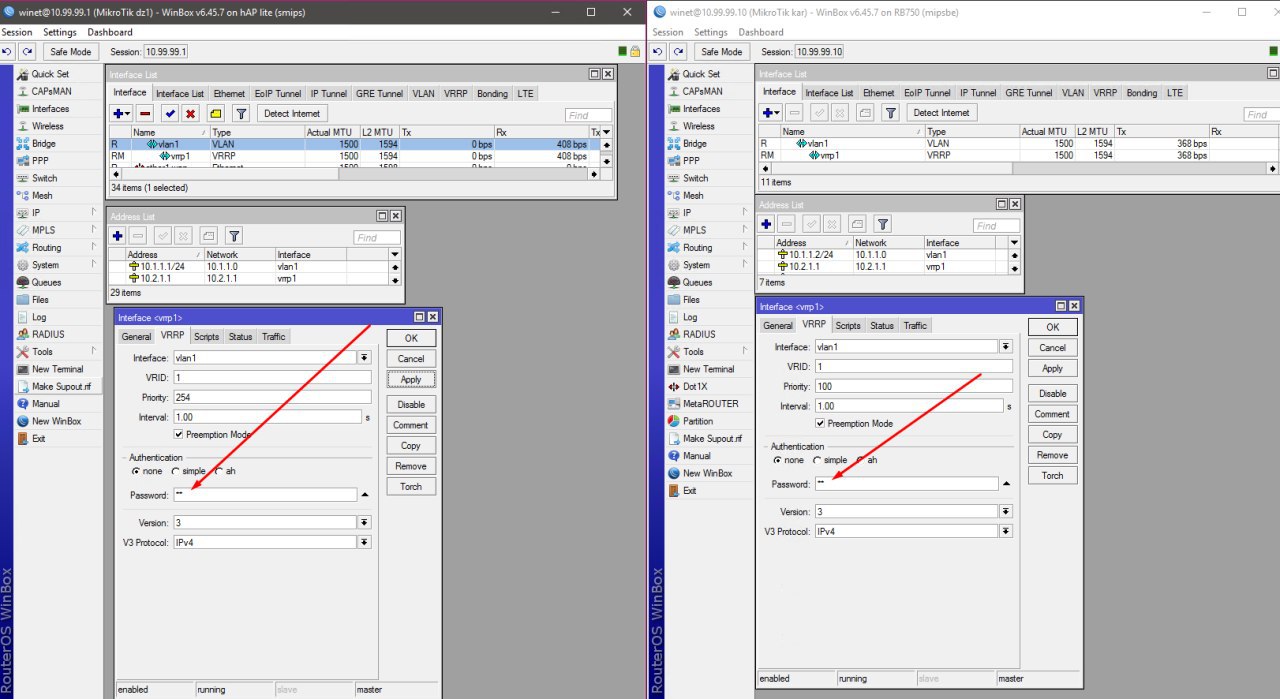This screenshot has width=1280, height=699.
Task: Open Scripts tab in left vrrp1 dialog
Action: click(207, 337)
